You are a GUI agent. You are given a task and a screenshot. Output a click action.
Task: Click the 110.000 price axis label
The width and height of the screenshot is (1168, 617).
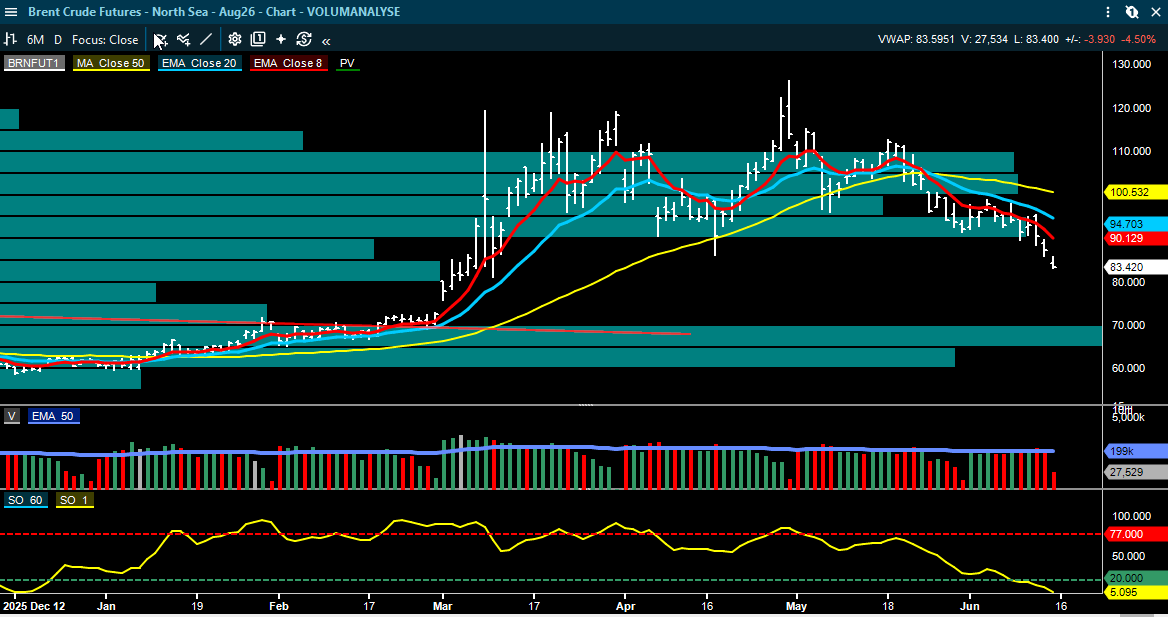1131,151
